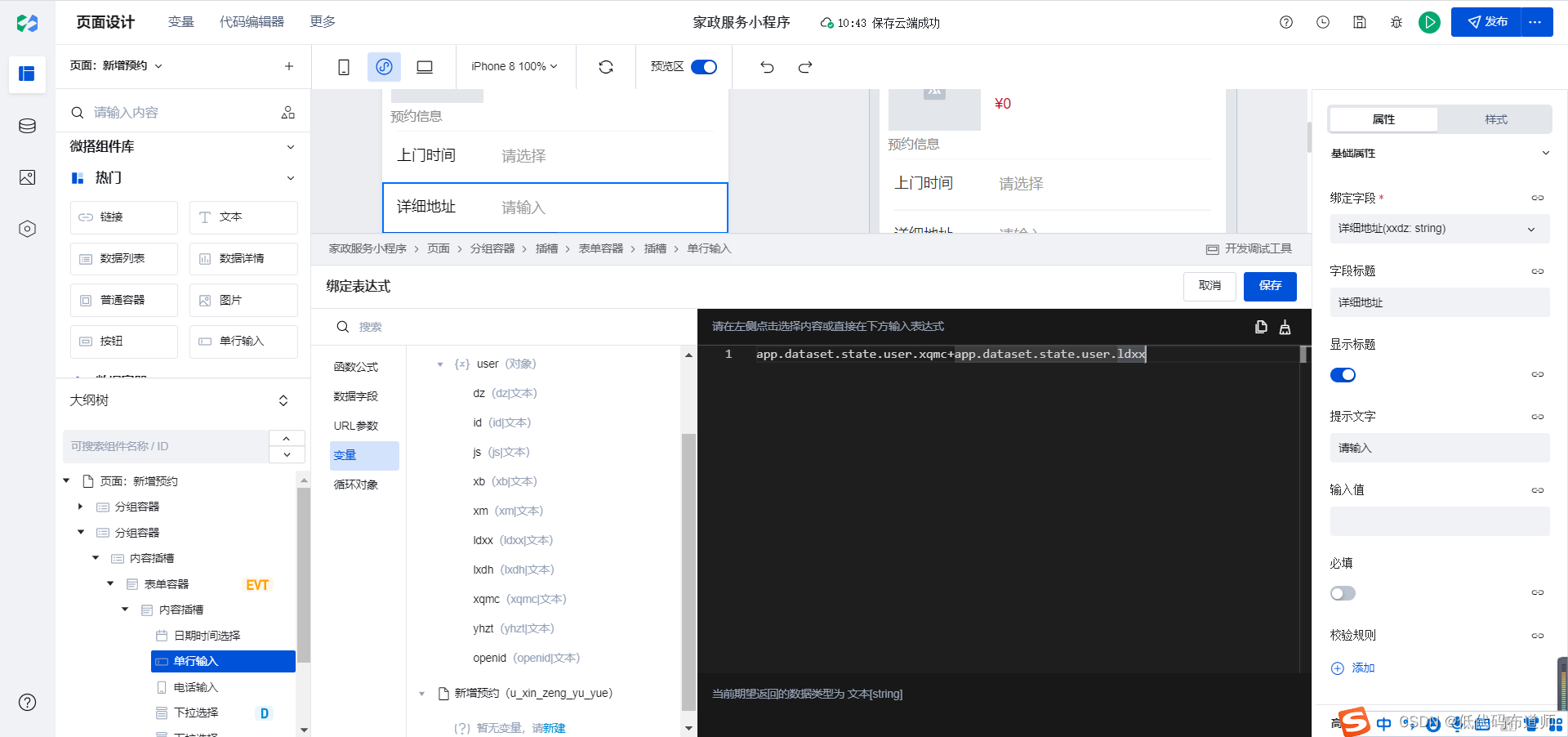
Task: Collapse the 新增预约 variable group
Action: [x=422, y=694]
